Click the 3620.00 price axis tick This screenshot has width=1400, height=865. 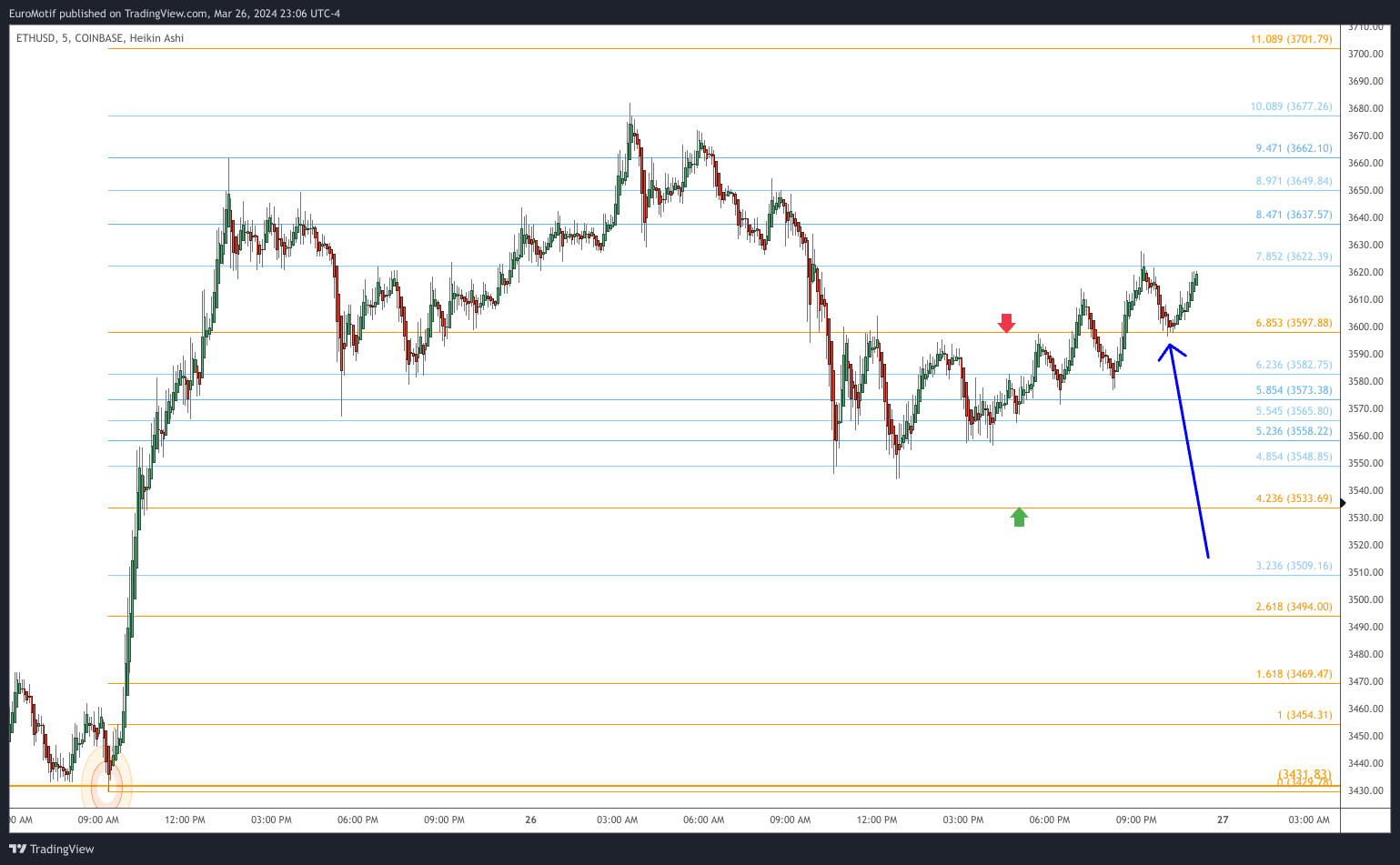point(1366,272)
